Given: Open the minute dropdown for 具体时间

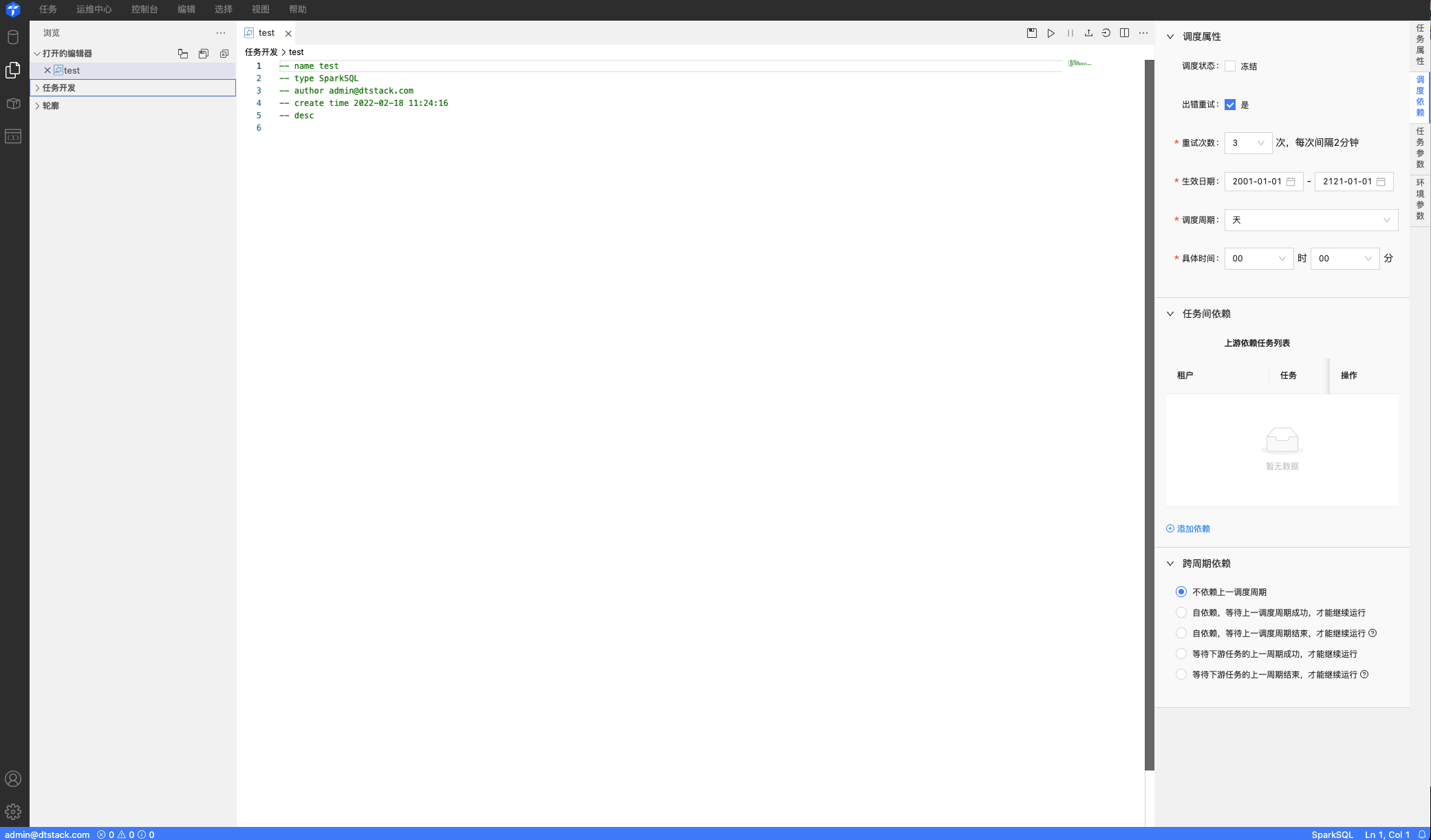Looking at the screenshot, I should pyautogui.click(x=1345, y=259).
